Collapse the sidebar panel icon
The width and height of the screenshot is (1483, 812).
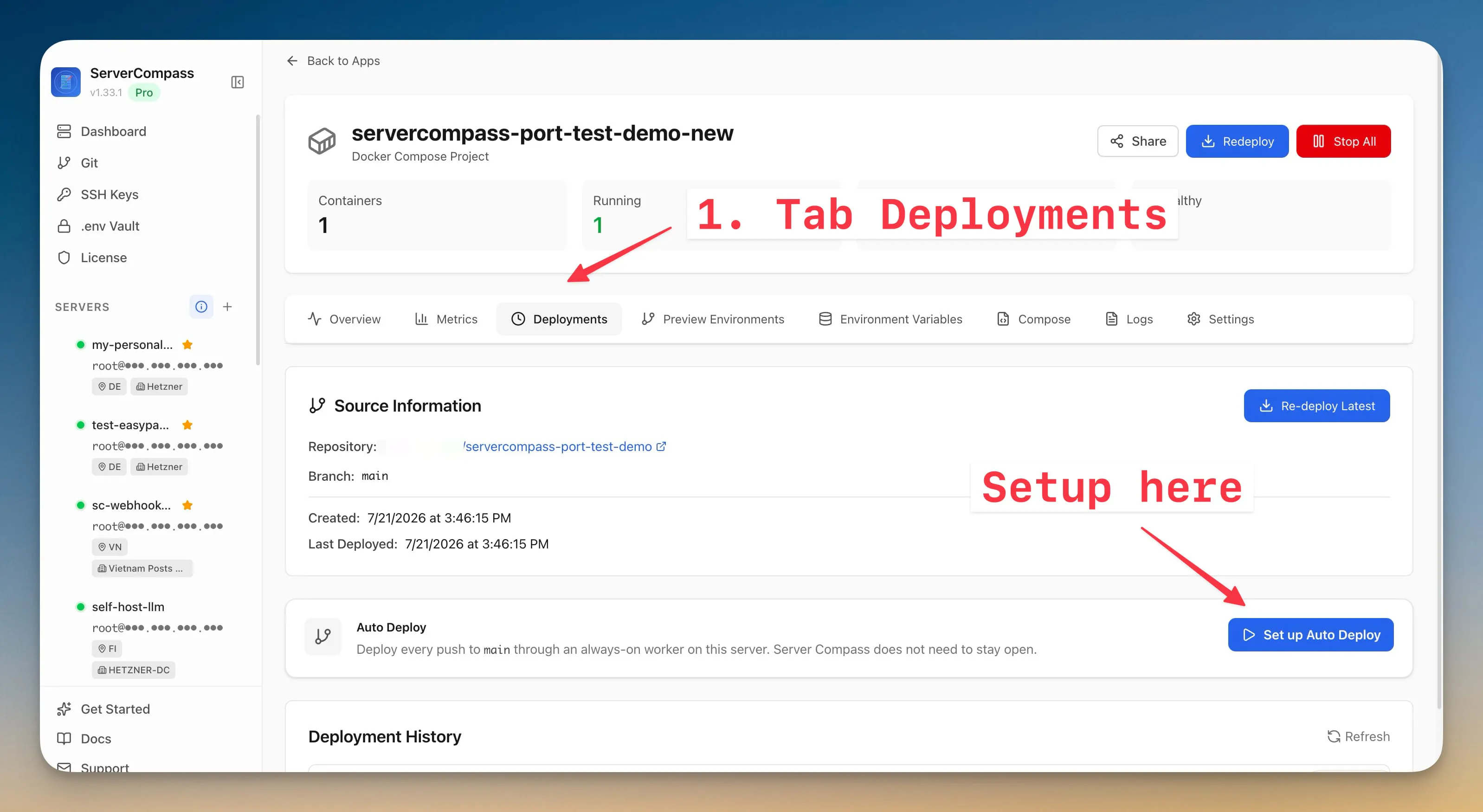pyautogui.click(x=237, y=82)
